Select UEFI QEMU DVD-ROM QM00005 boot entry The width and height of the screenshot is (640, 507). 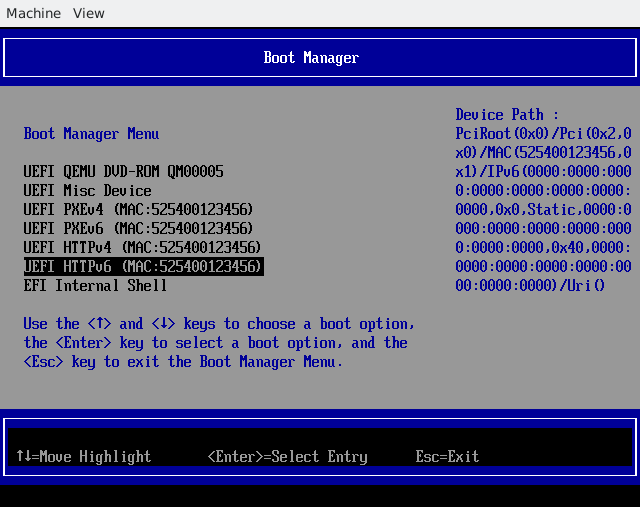(123, 172)
